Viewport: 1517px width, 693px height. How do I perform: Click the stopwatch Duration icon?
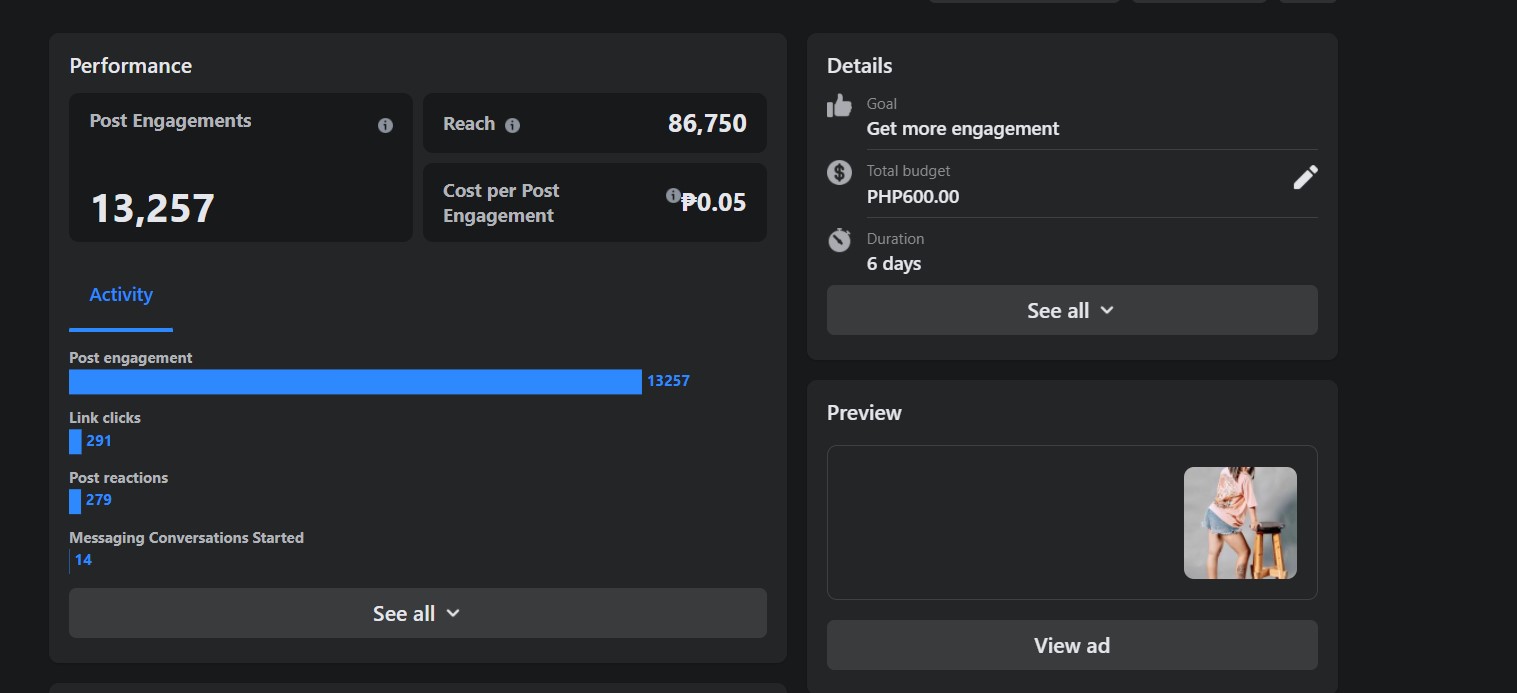click(840, 240)
